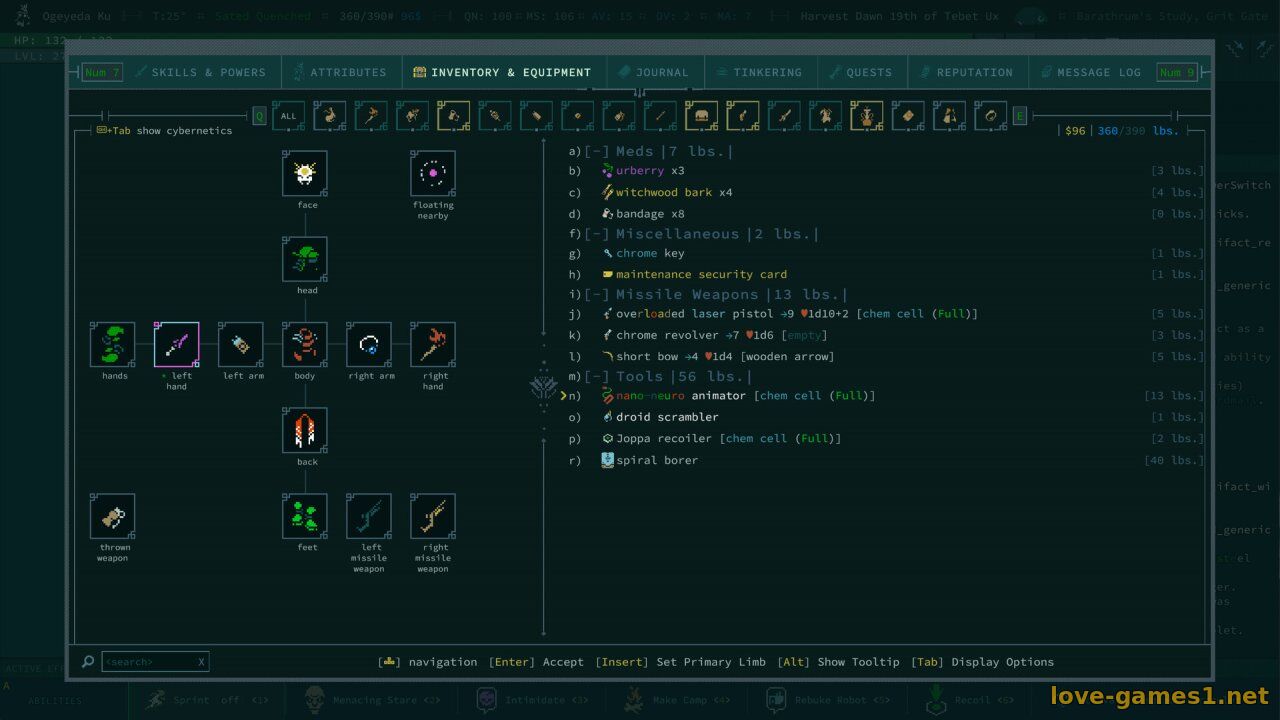This screenshot has width=1280, height=720.
Task: Click the right arm equipment slot
Action: click(369, 345)
